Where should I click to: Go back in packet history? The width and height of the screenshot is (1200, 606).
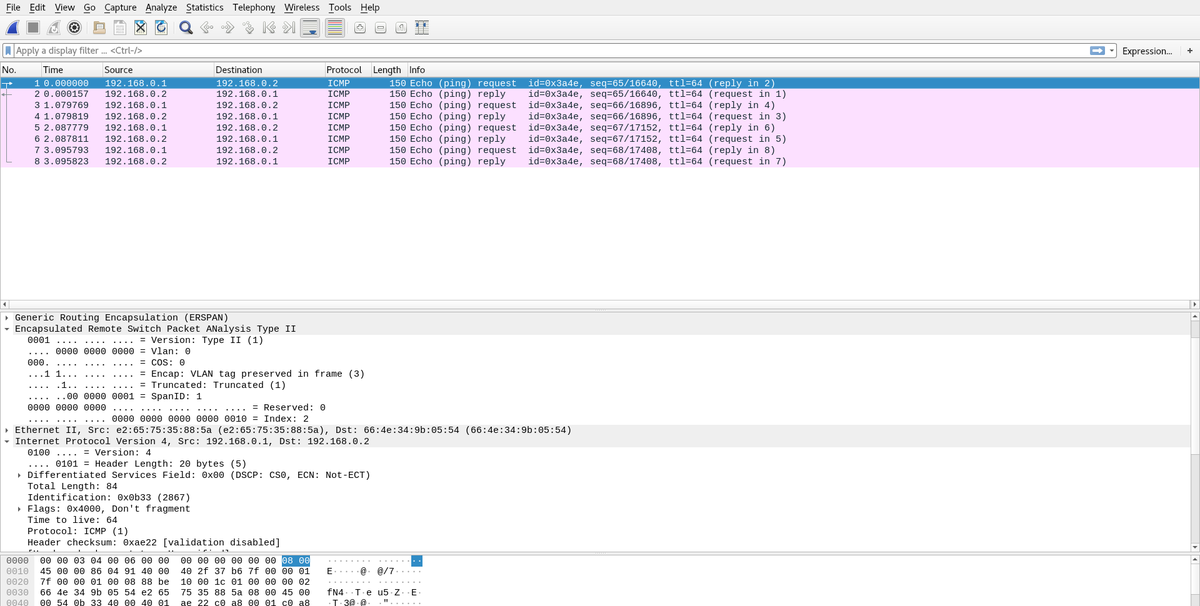coord(206,28)
